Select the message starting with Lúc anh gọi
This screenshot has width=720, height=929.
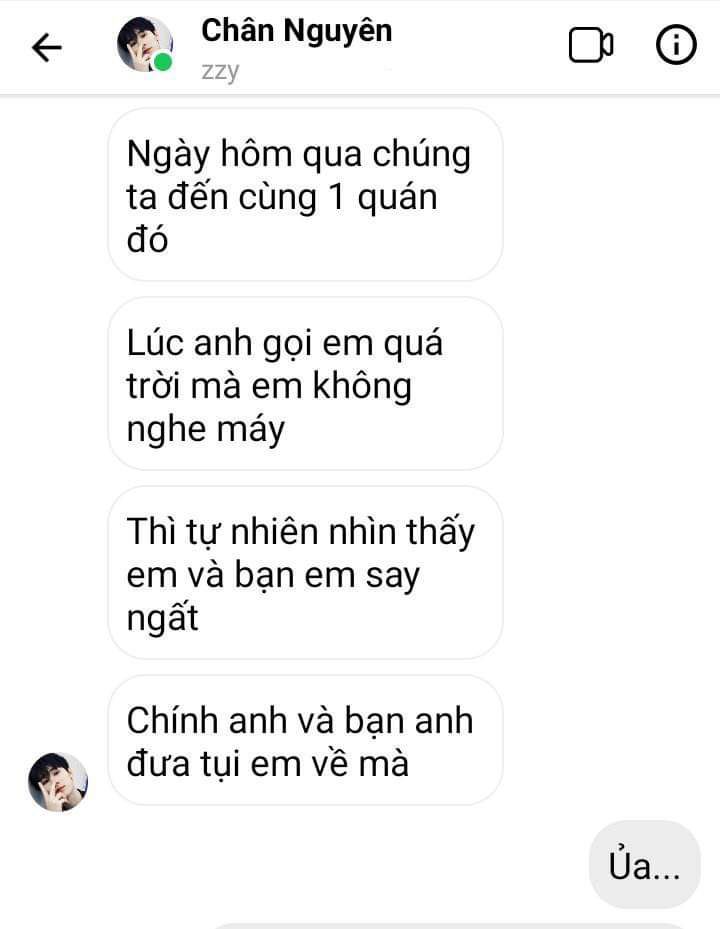click(x=305, y=384)
